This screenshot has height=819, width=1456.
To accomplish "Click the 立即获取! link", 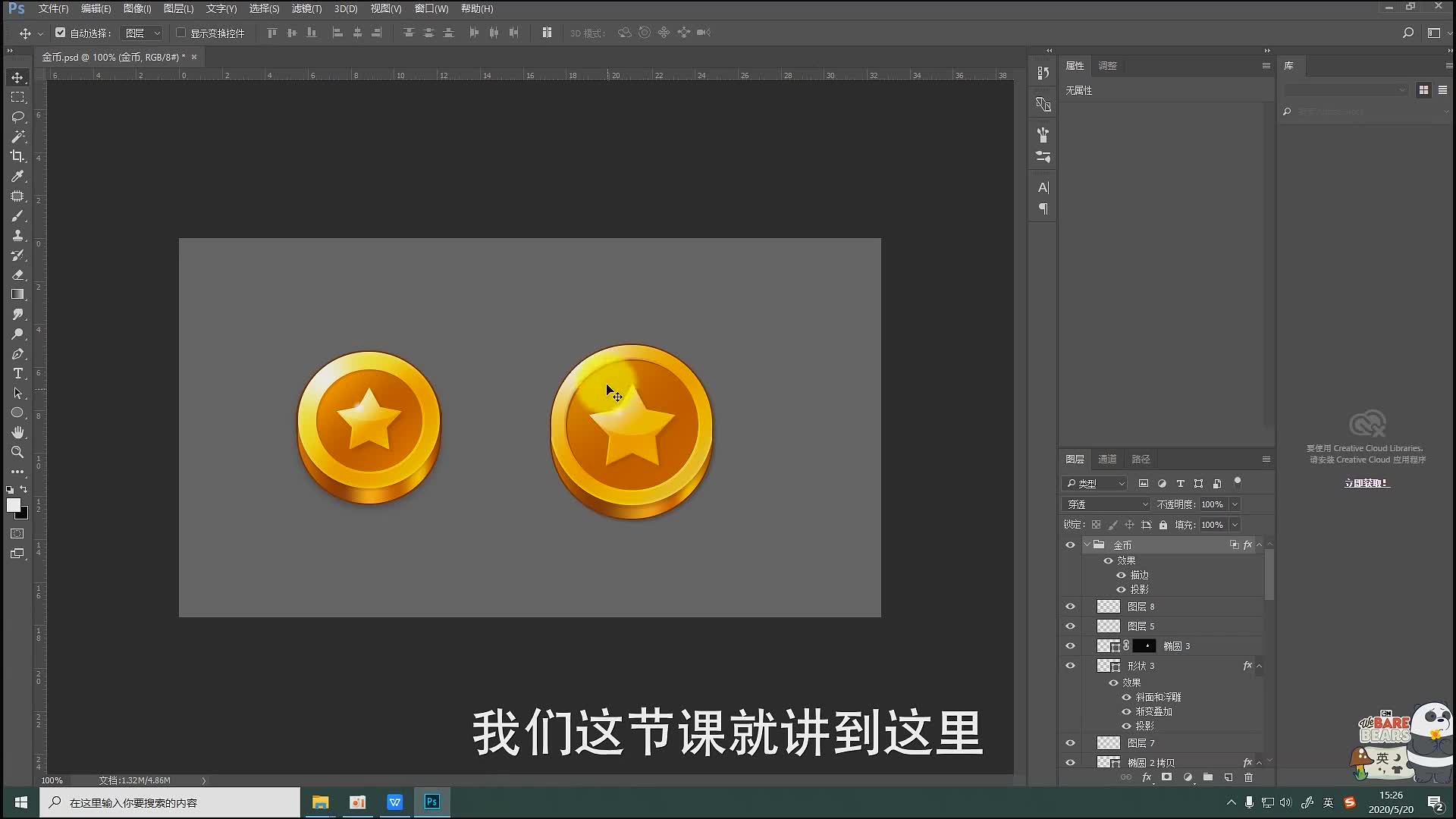I will coord(1367,483).
